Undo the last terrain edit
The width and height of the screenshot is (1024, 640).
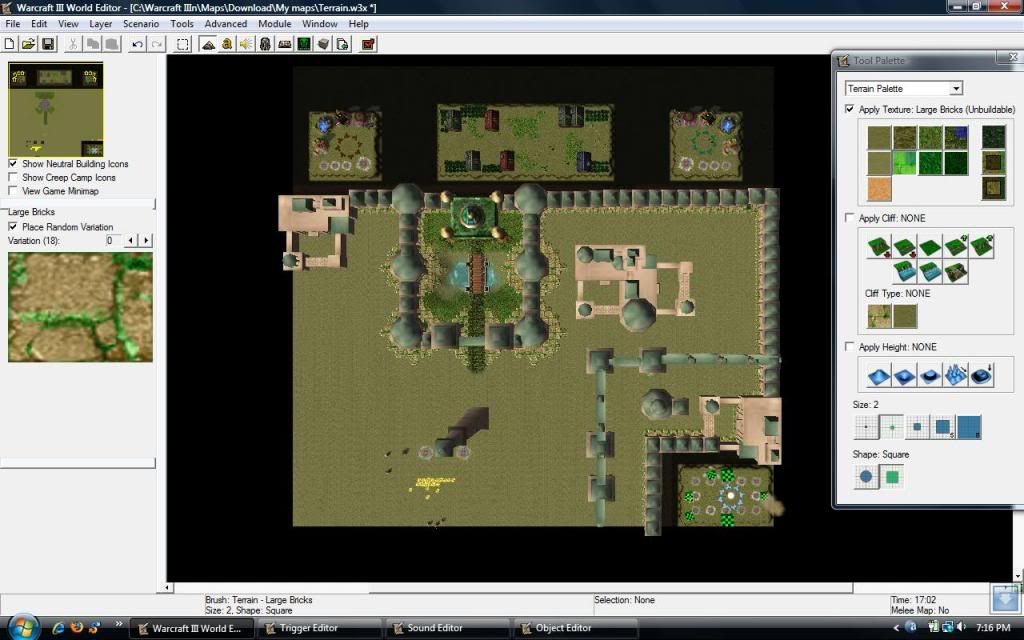(x=137, y=44)
